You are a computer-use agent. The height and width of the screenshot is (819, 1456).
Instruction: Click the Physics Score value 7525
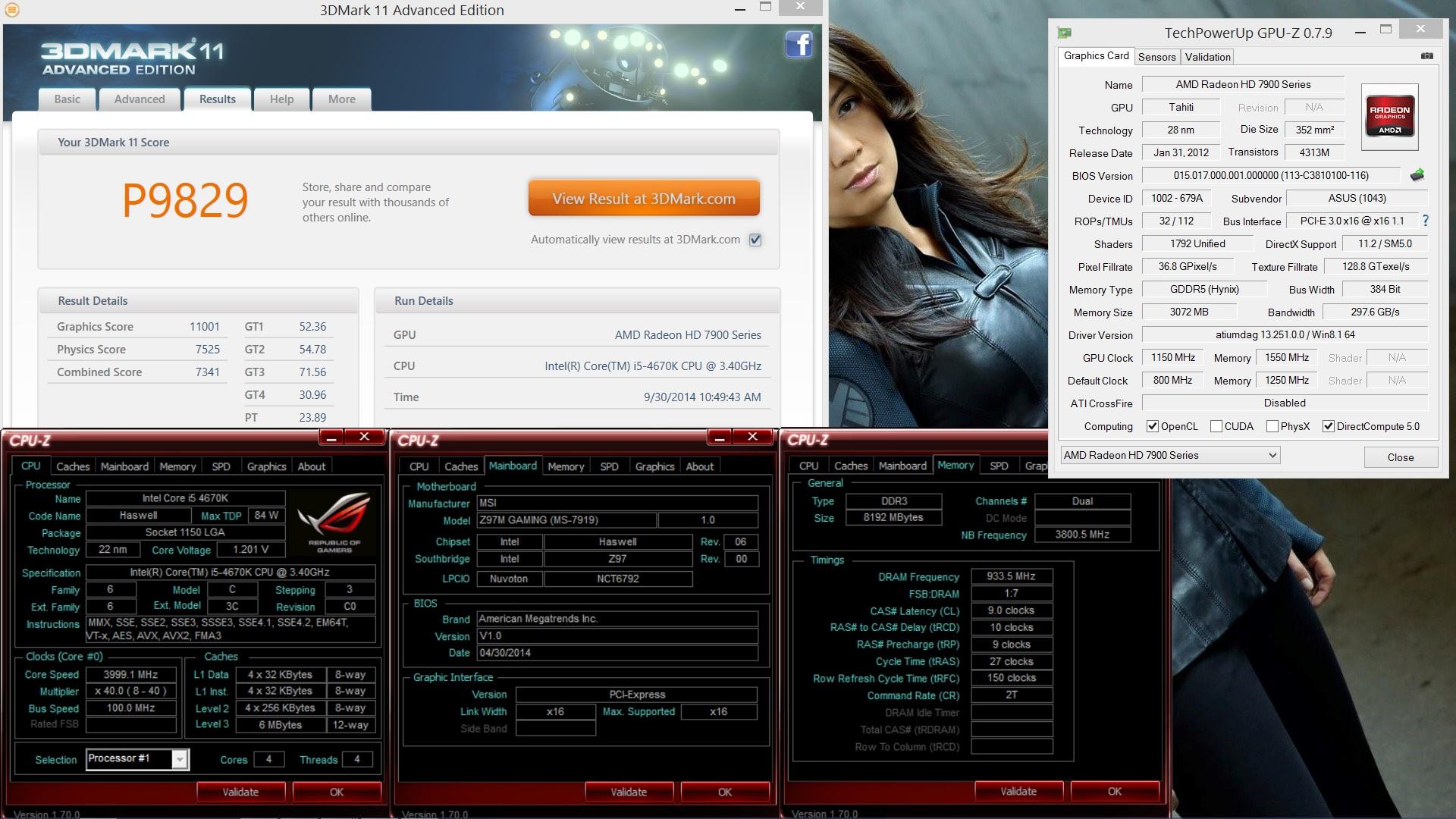207,350
